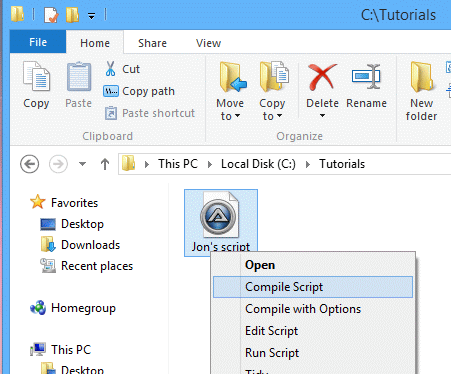Click the Back navigation arrow
Image resolution: width=451 pixels, height=374 pixels.
coord(29,164)
